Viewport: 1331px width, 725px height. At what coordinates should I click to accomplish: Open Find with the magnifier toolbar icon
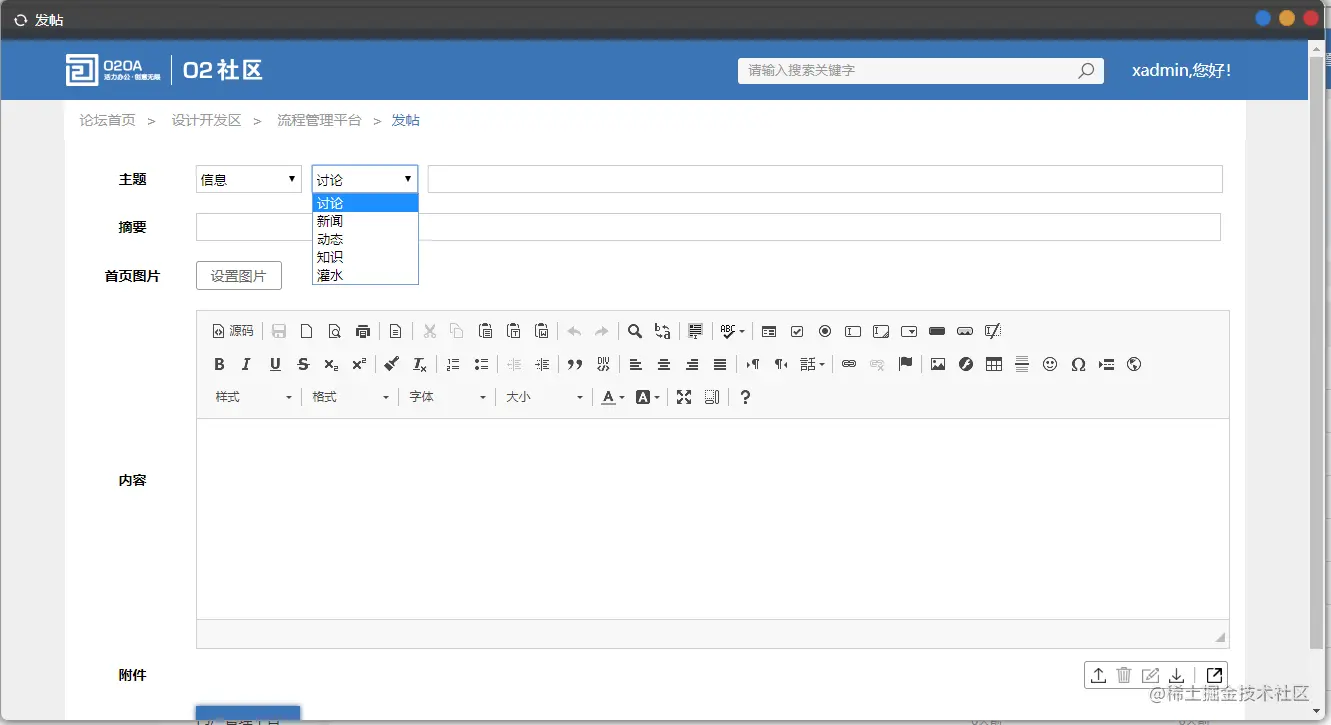(x=635, y=331)
